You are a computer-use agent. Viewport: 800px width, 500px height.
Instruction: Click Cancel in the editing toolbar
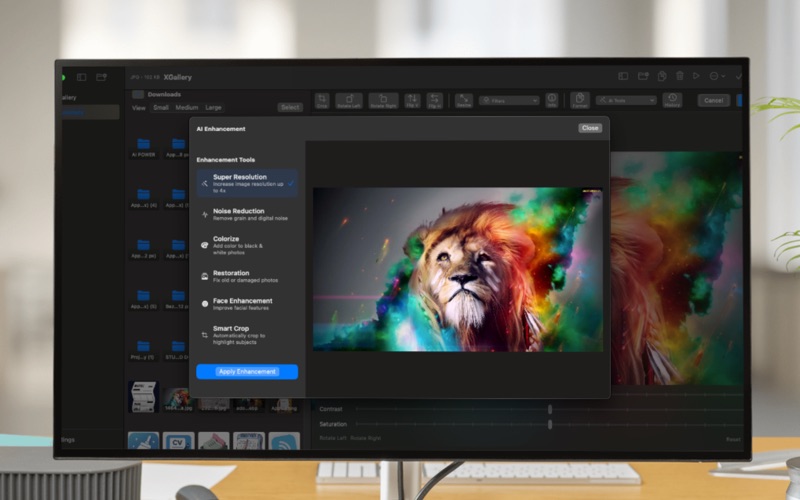[x=713, y=101]
